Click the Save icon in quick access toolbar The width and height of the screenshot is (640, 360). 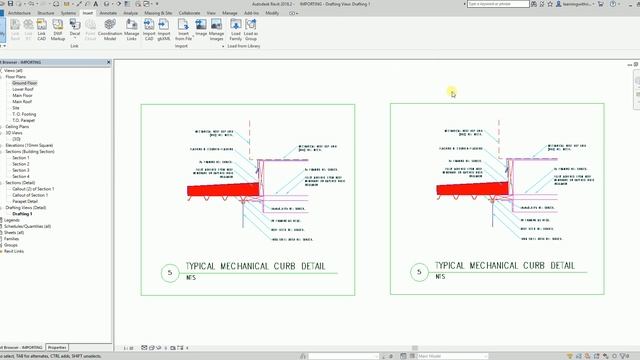[11, 4]
